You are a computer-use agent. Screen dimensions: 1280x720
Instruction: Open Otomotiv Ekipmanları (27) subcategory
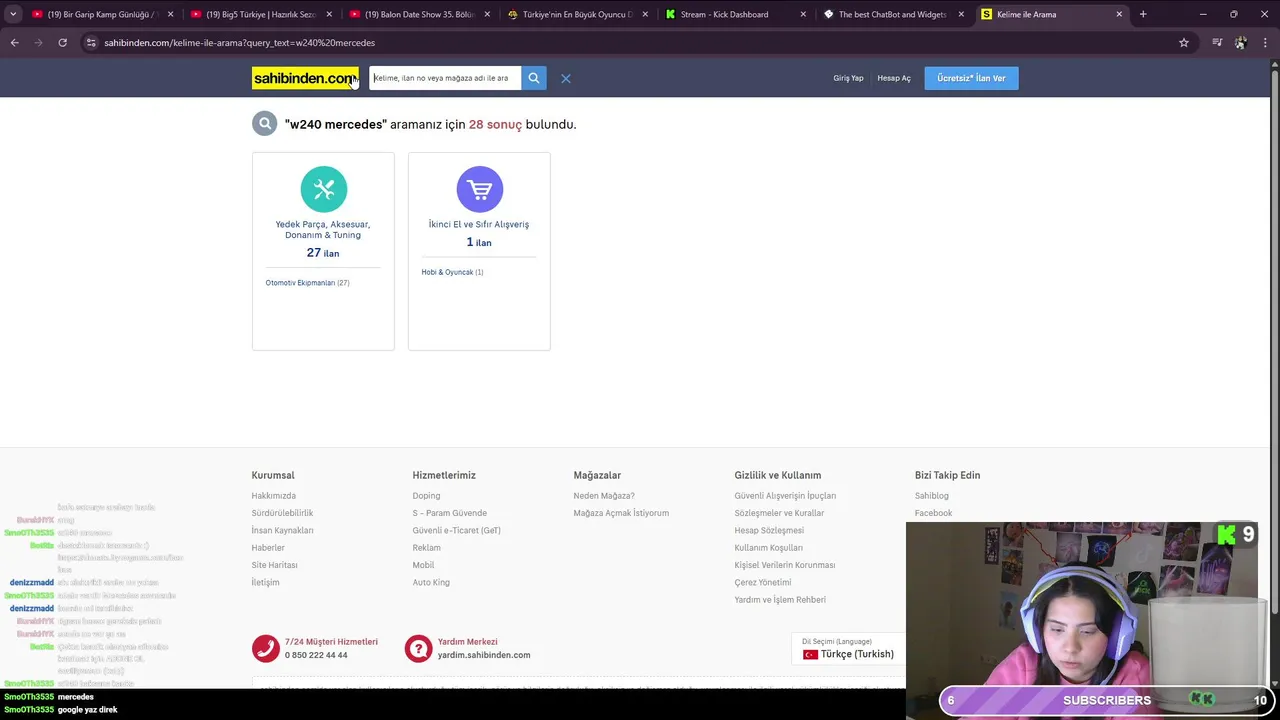(307, 283)
